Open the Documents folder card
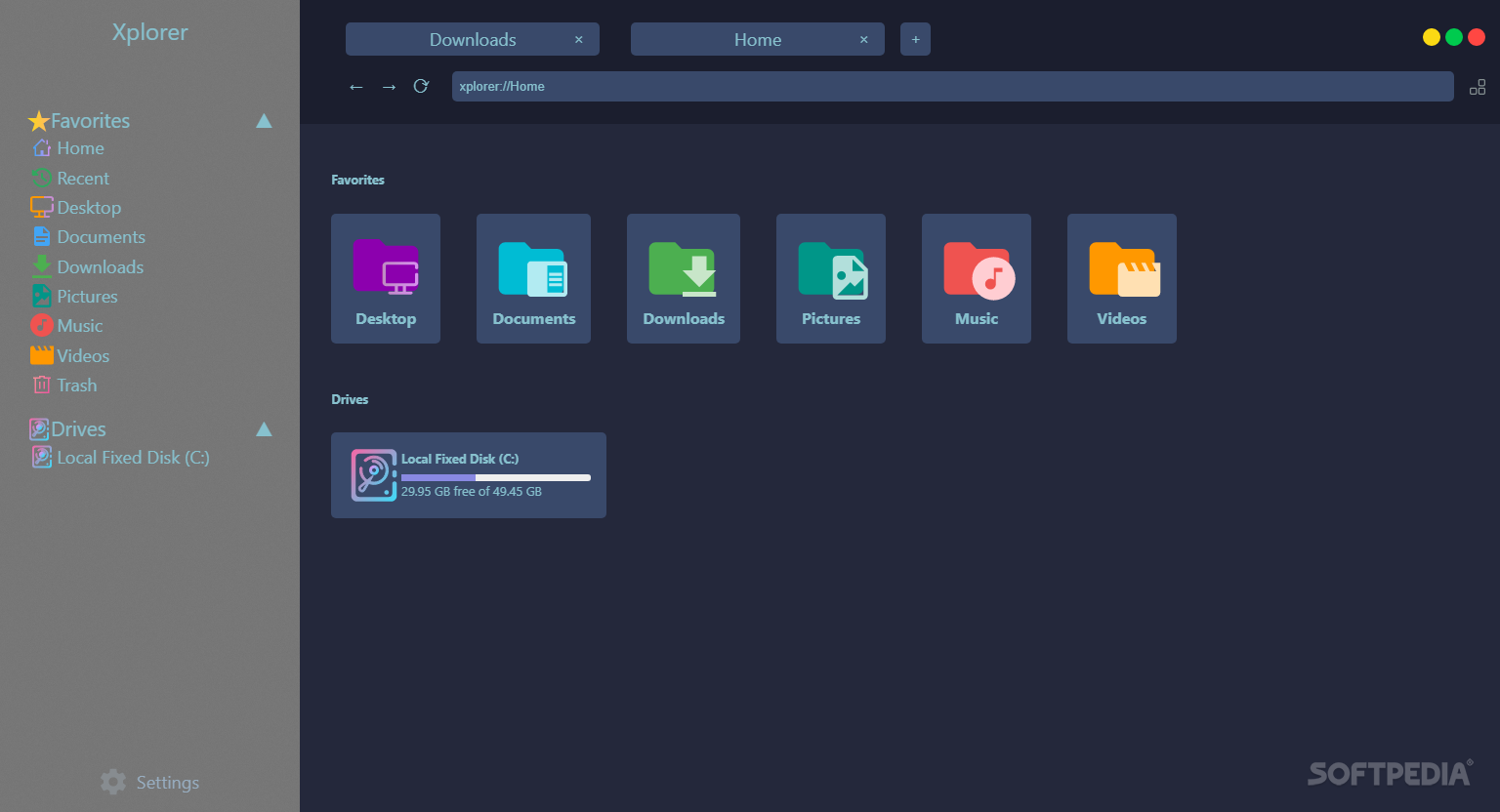 [x=533, y=278]
